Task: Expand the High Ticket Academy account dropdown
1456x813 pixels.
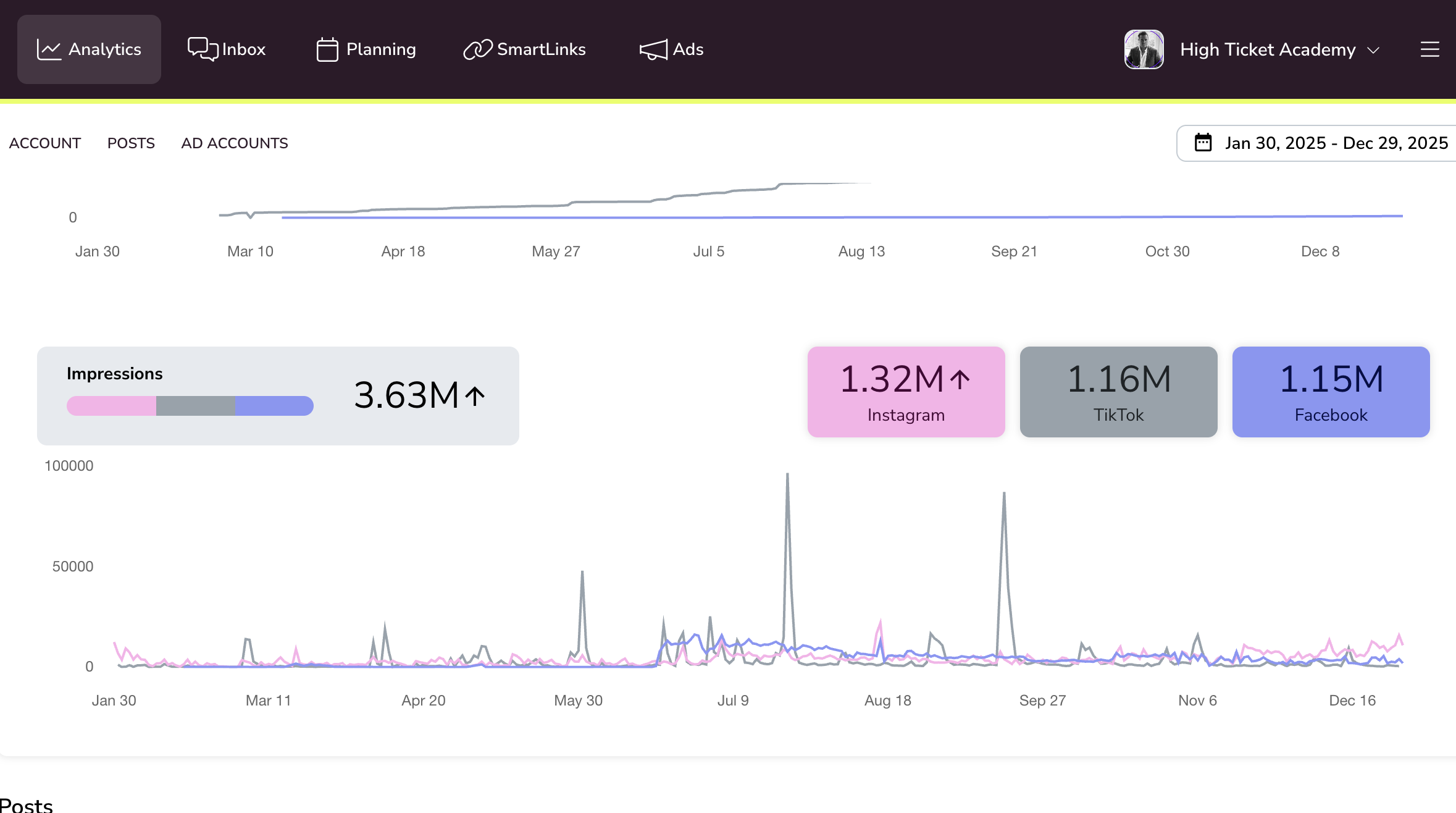Action: tap(1252, 49)
